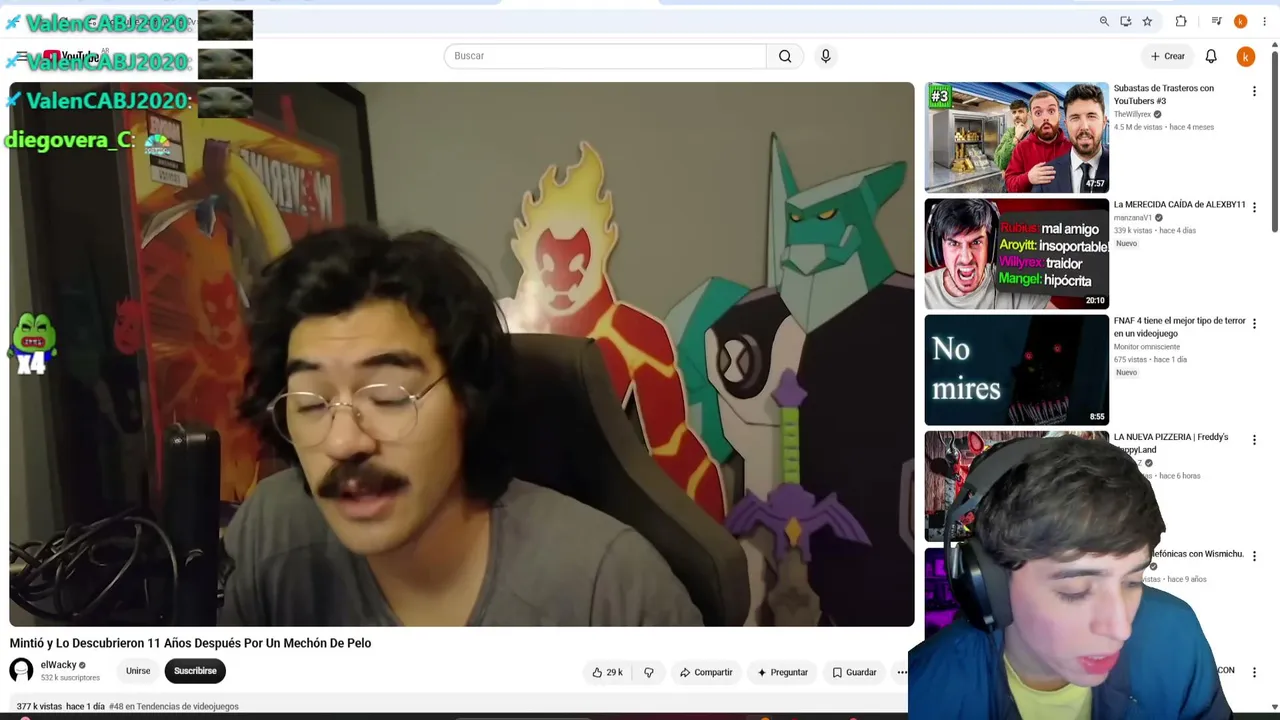Open options for FNAF 4 video
The width and height of the screenshot is (1280, 720).
point(1254,323)
